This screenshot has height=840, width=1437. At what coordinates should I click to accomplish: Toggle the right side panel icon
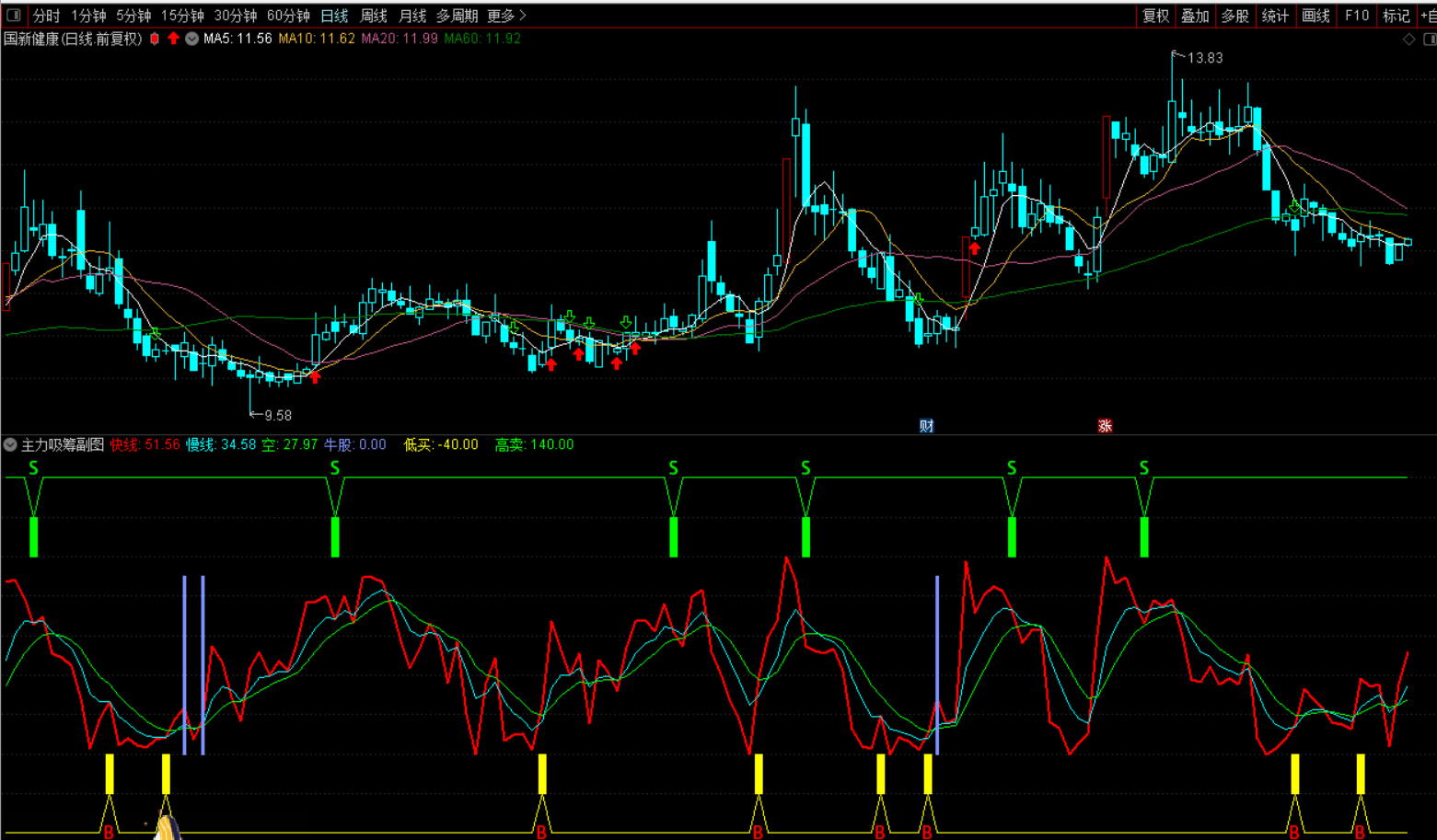[1430, 39]
